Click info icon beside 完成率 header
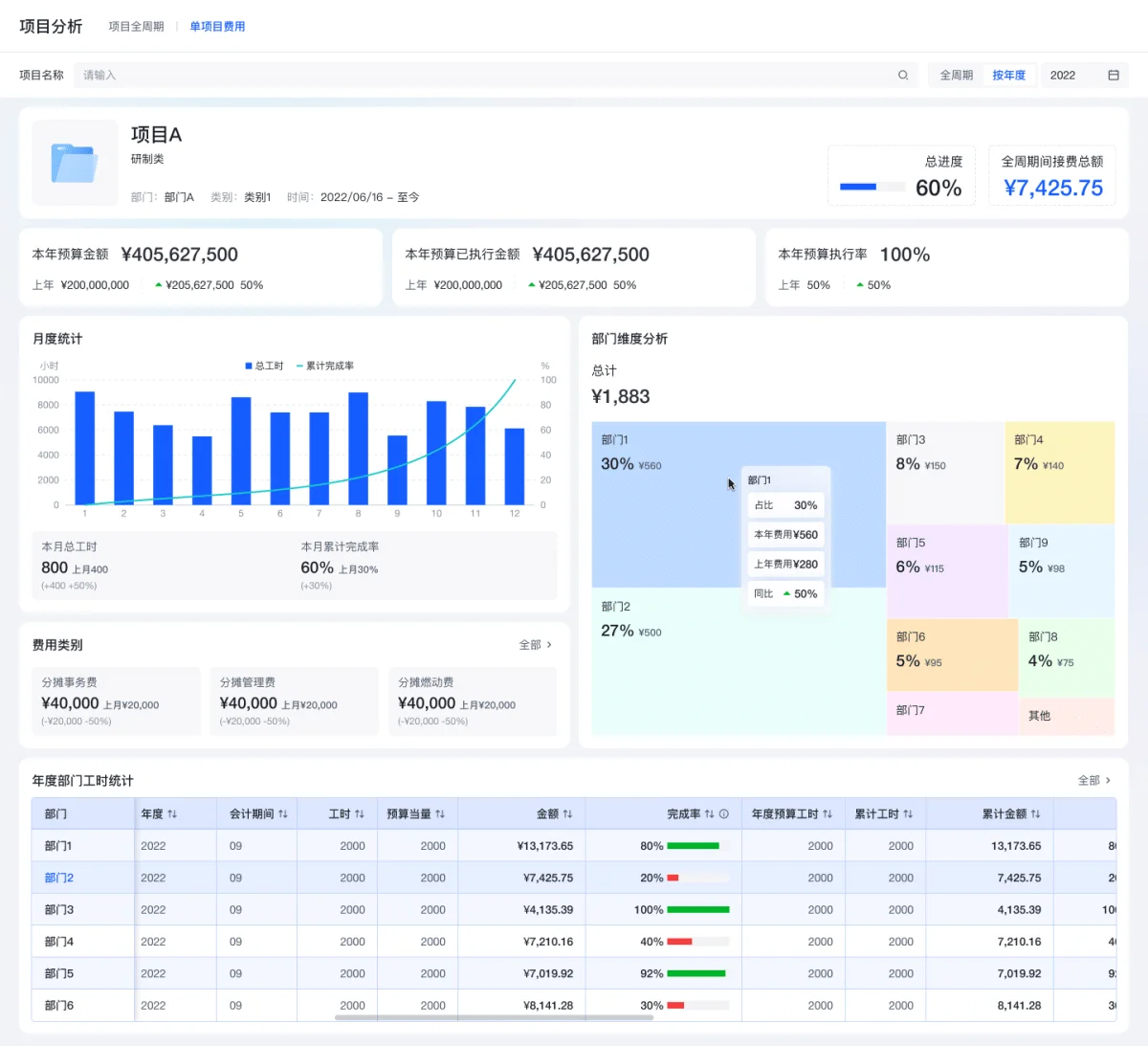 point(724,814)
